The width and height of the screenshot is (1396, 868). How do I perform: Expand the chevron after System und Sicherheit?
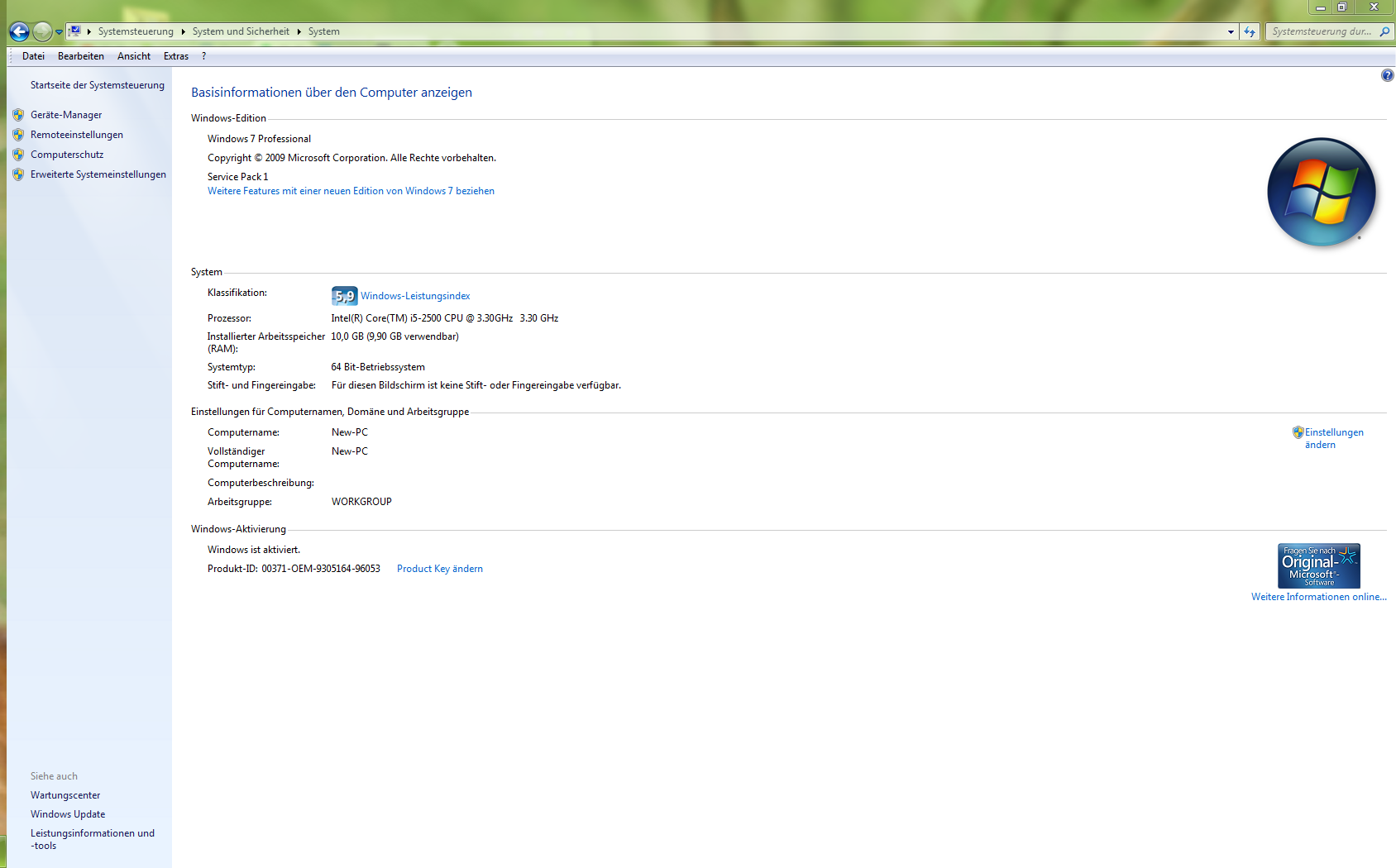point(299,31)
